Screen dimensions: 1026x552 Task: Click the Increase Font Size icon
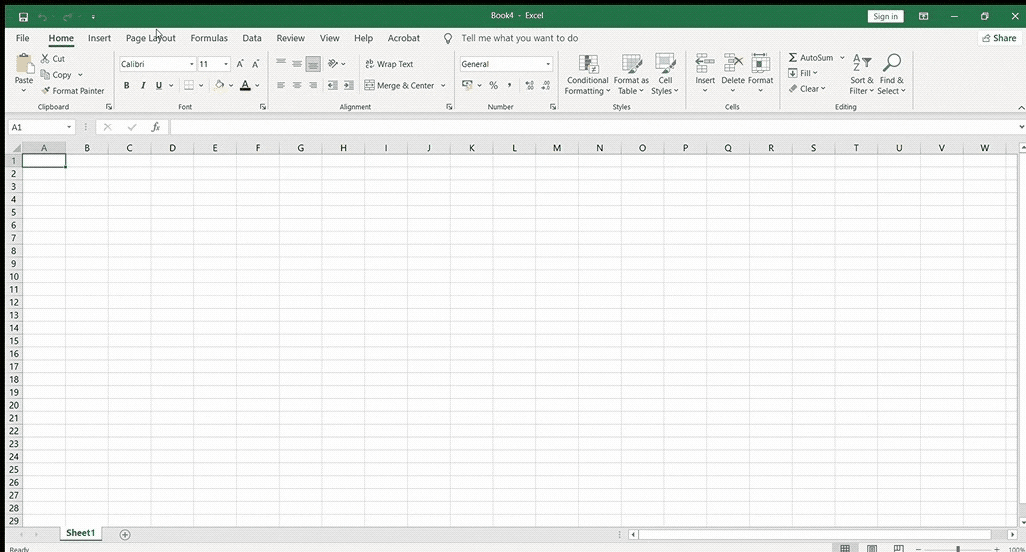pos(240,64)
